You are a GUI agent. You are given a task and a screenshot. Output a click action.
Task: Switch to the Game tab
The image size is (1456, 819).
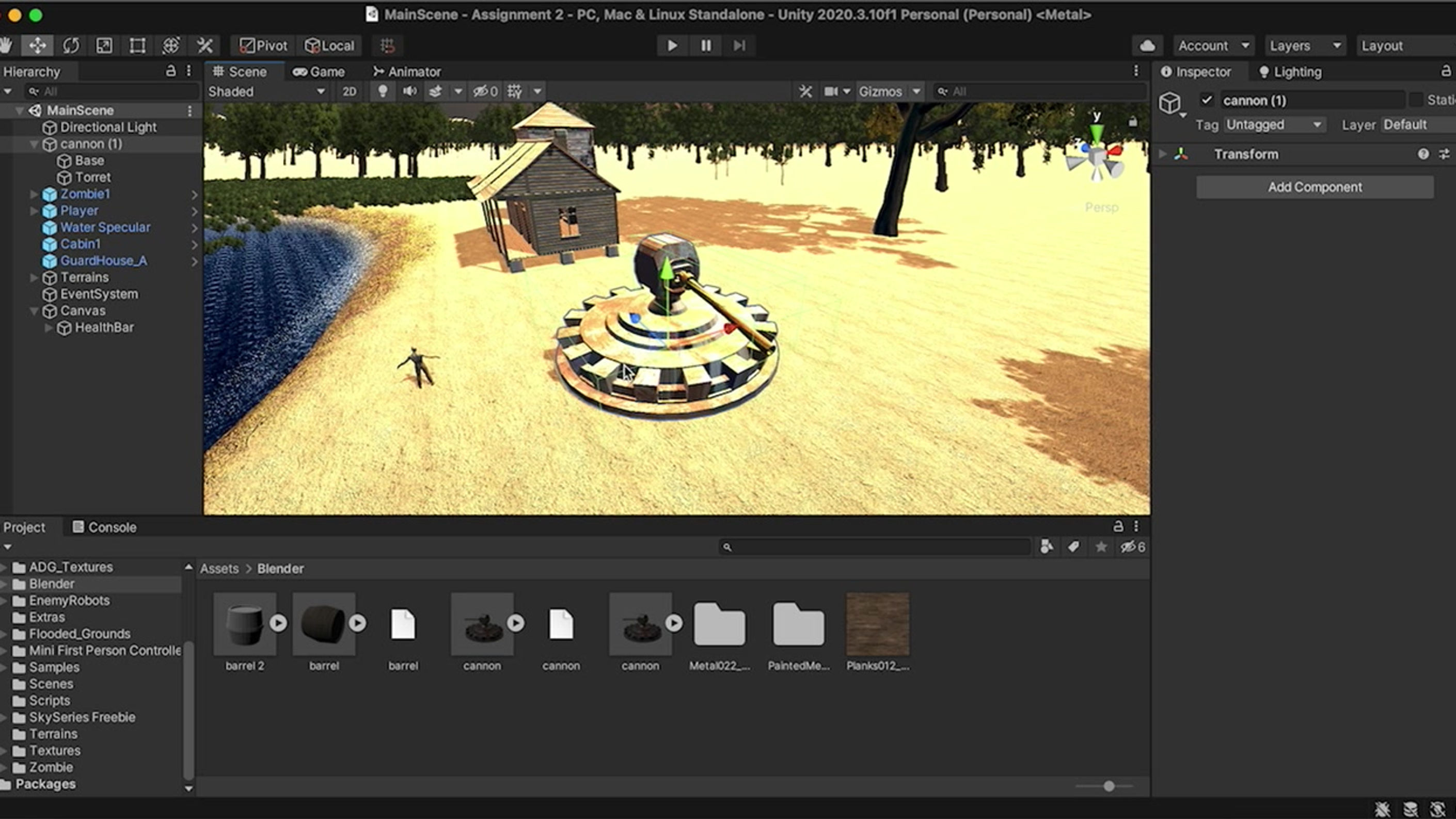[320, 72]
